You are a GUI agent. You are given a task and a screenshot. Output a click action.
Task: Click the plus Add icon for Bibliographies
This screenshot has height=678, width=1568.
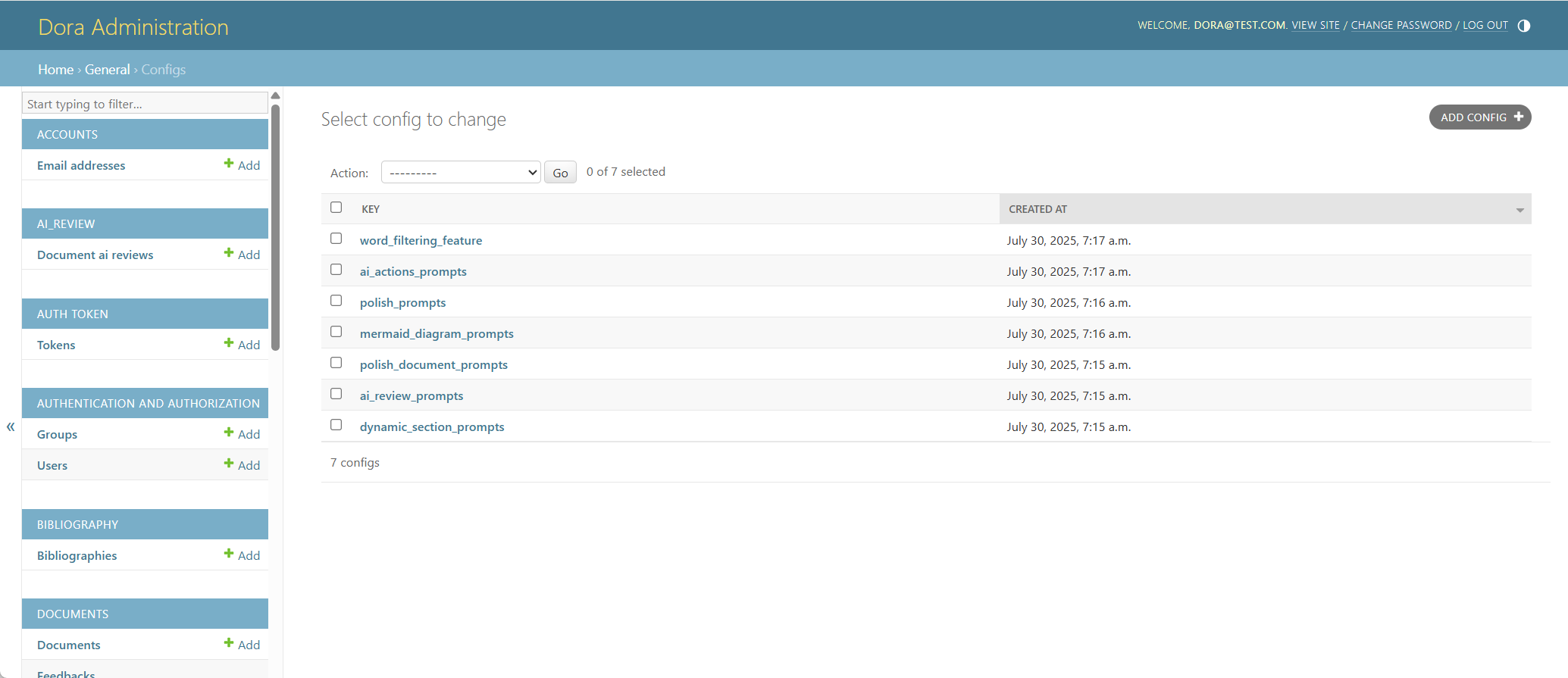(x=229, y=554)
